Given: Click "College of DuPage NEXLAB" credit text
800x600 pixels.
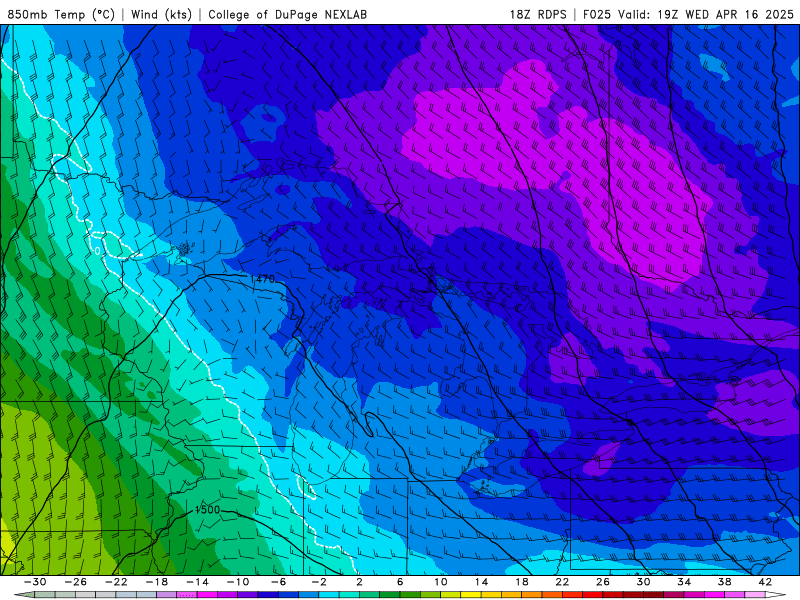Looking at the screenshot, I should point(287,14).
